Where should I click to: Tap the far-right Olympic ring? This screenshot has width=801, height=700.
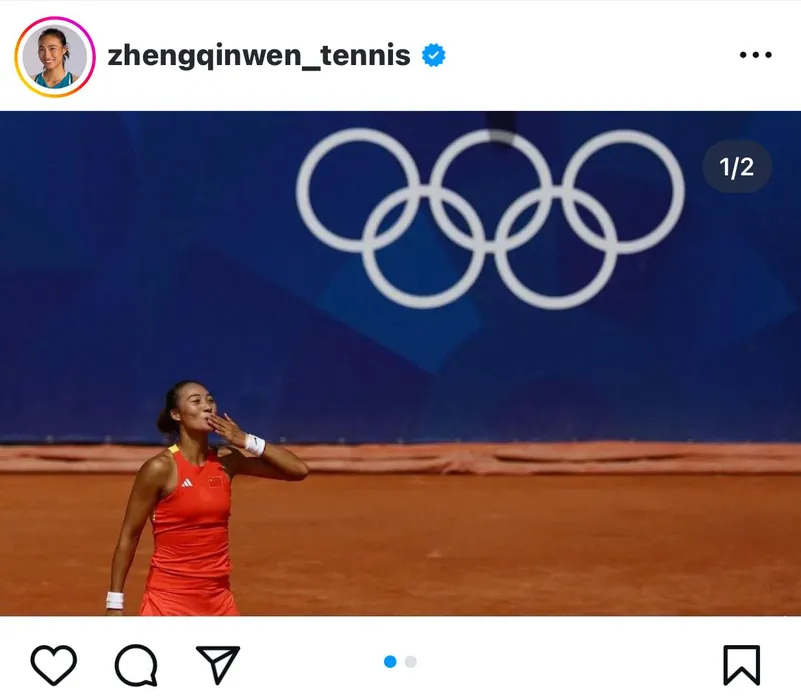point(623,191)
